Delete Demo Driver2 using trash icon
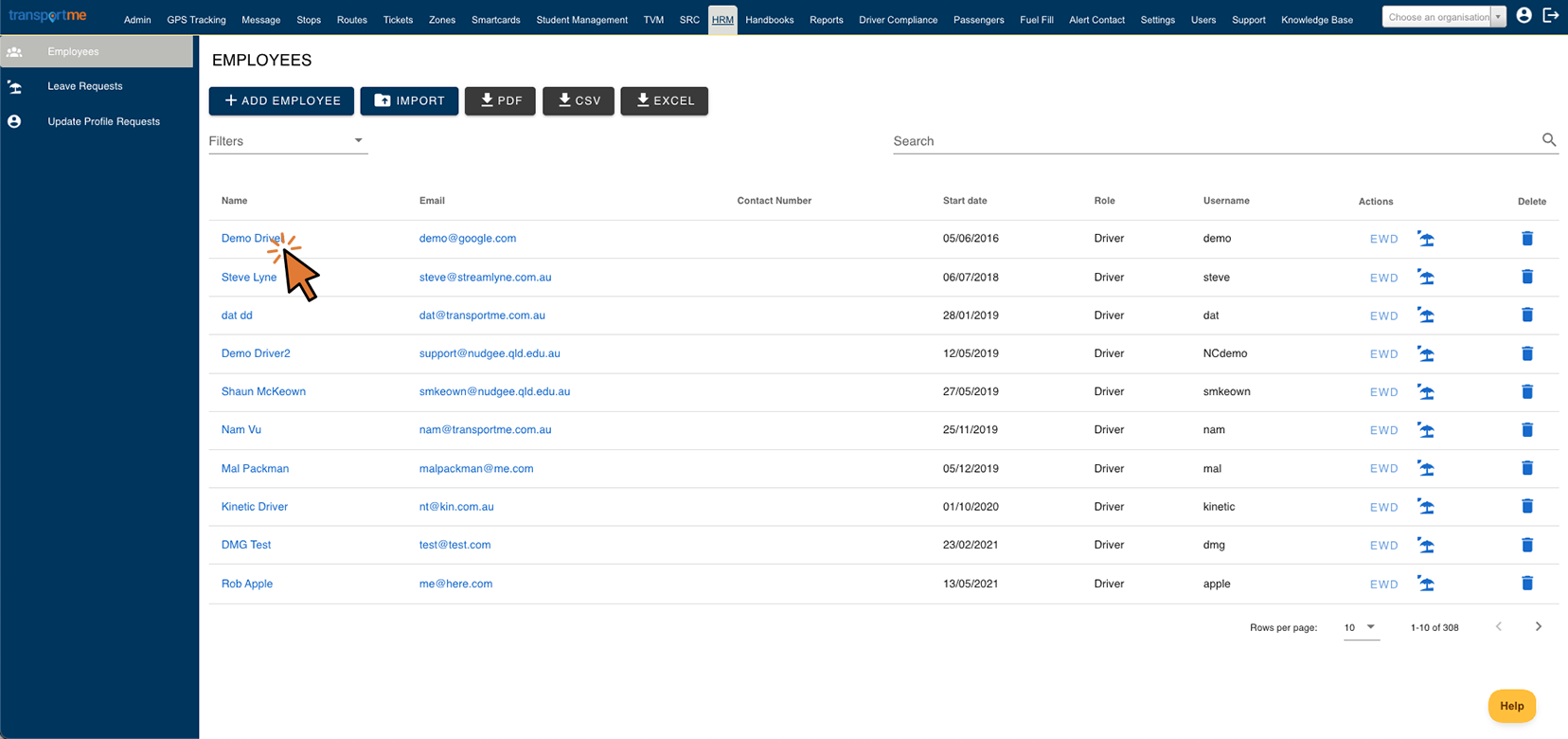 tap(1527, 353)
